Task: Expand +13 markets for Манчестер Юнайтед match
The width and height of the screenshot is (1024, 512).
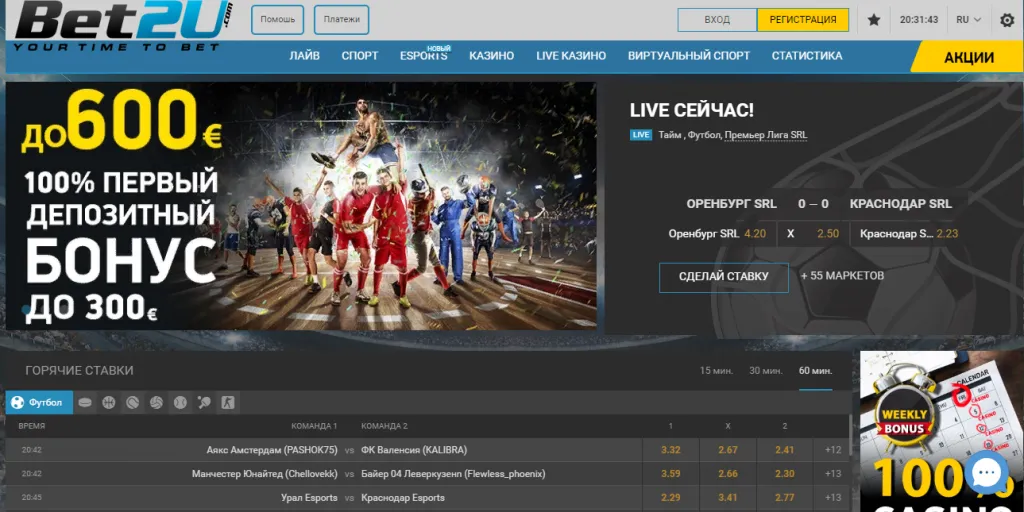Action: coord(833,473)
